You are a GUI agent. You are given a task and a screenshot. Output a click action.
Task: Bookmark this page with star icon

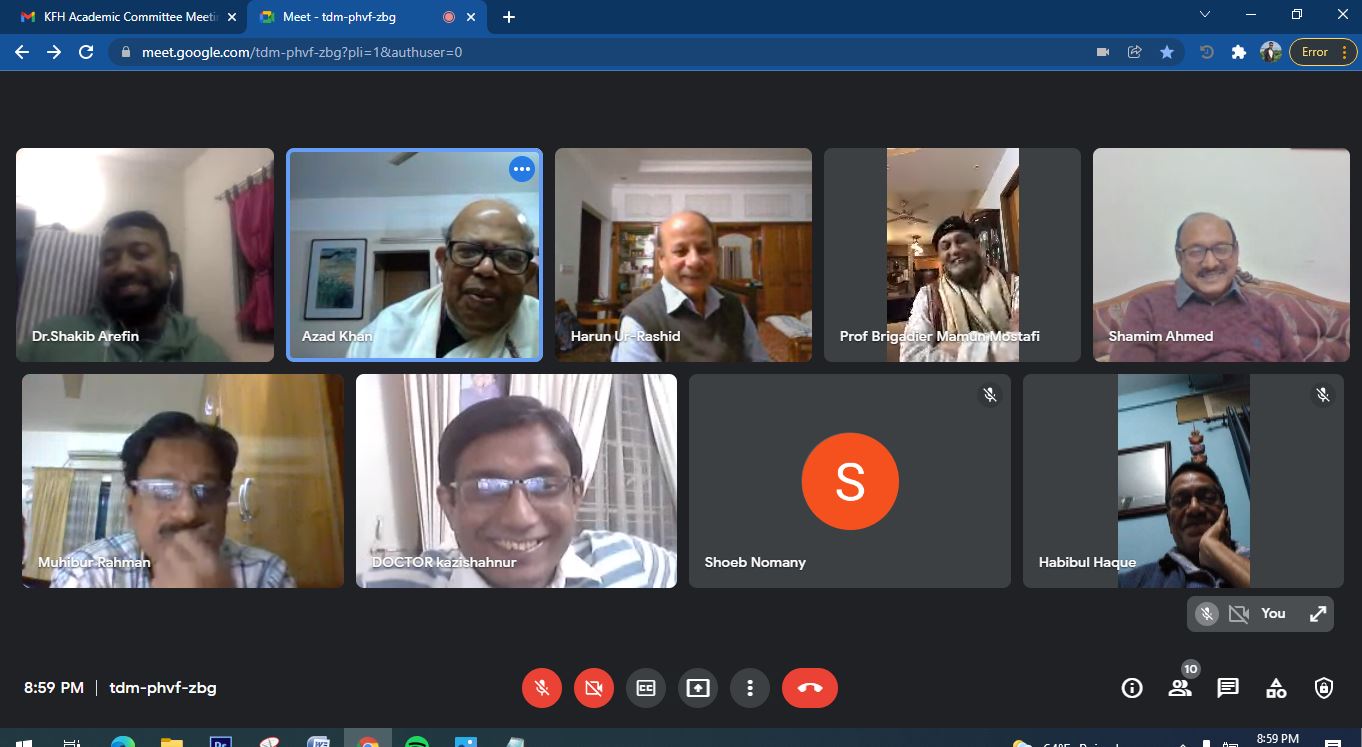coord(1167,52)
